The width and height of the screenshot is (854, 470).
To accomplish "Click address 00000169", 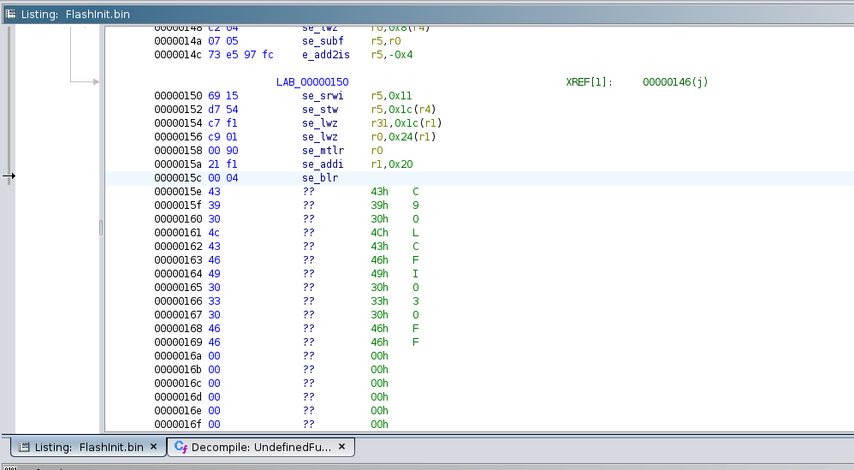I will (x=178, y=342).
